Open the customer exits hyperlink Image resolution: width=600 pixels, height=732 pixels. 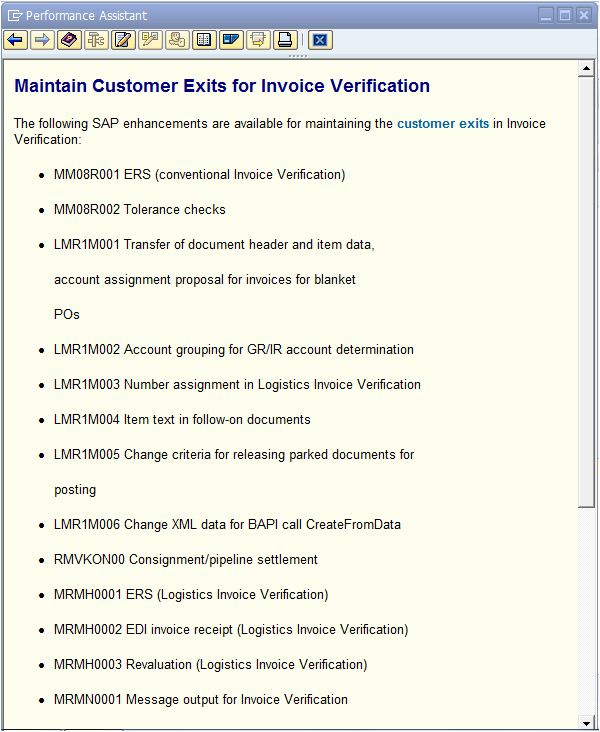[443, 124]
